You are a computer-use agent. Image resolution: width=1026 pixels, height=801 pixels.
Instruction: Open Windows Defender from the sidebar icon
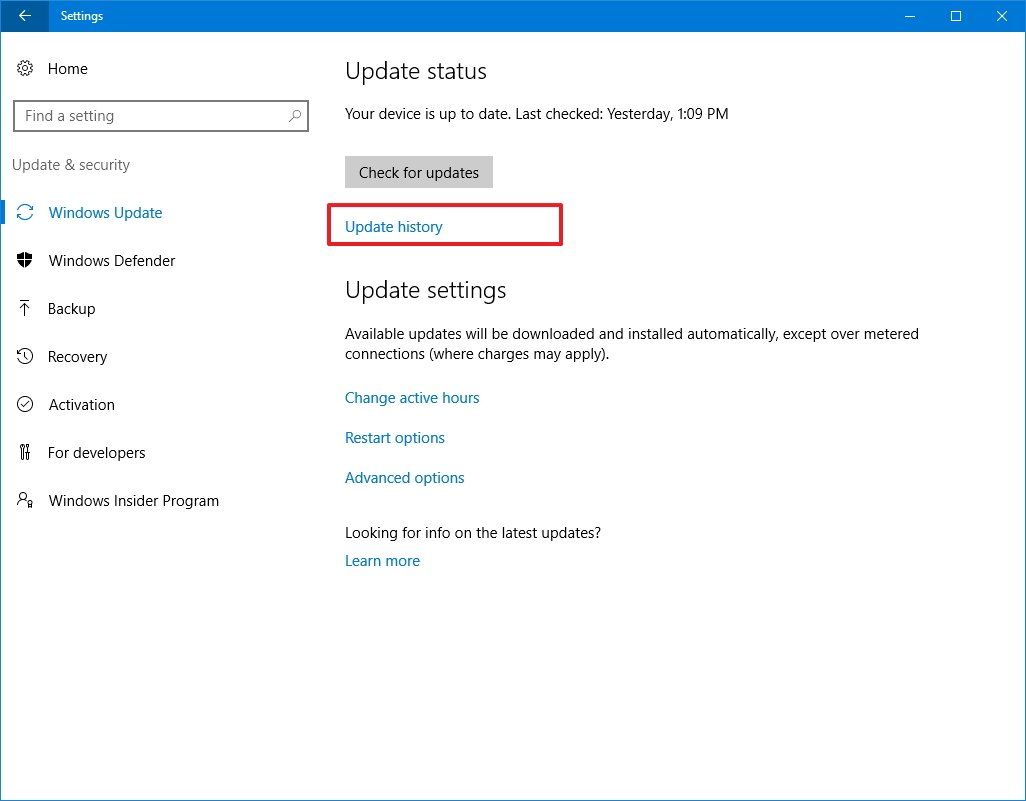coord(25,260)
